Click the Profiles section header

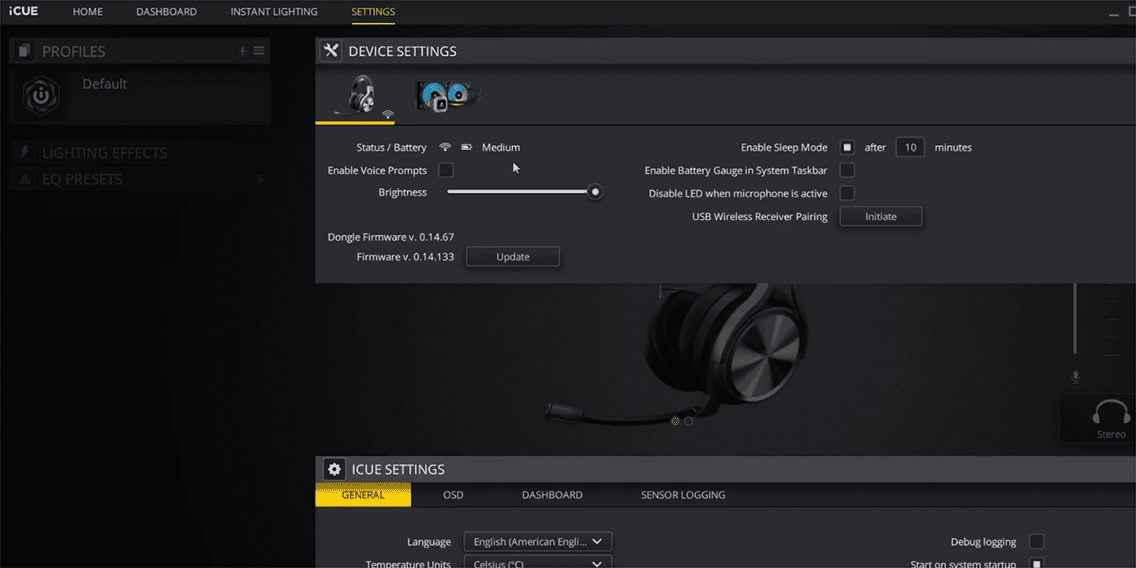[140, 51]
